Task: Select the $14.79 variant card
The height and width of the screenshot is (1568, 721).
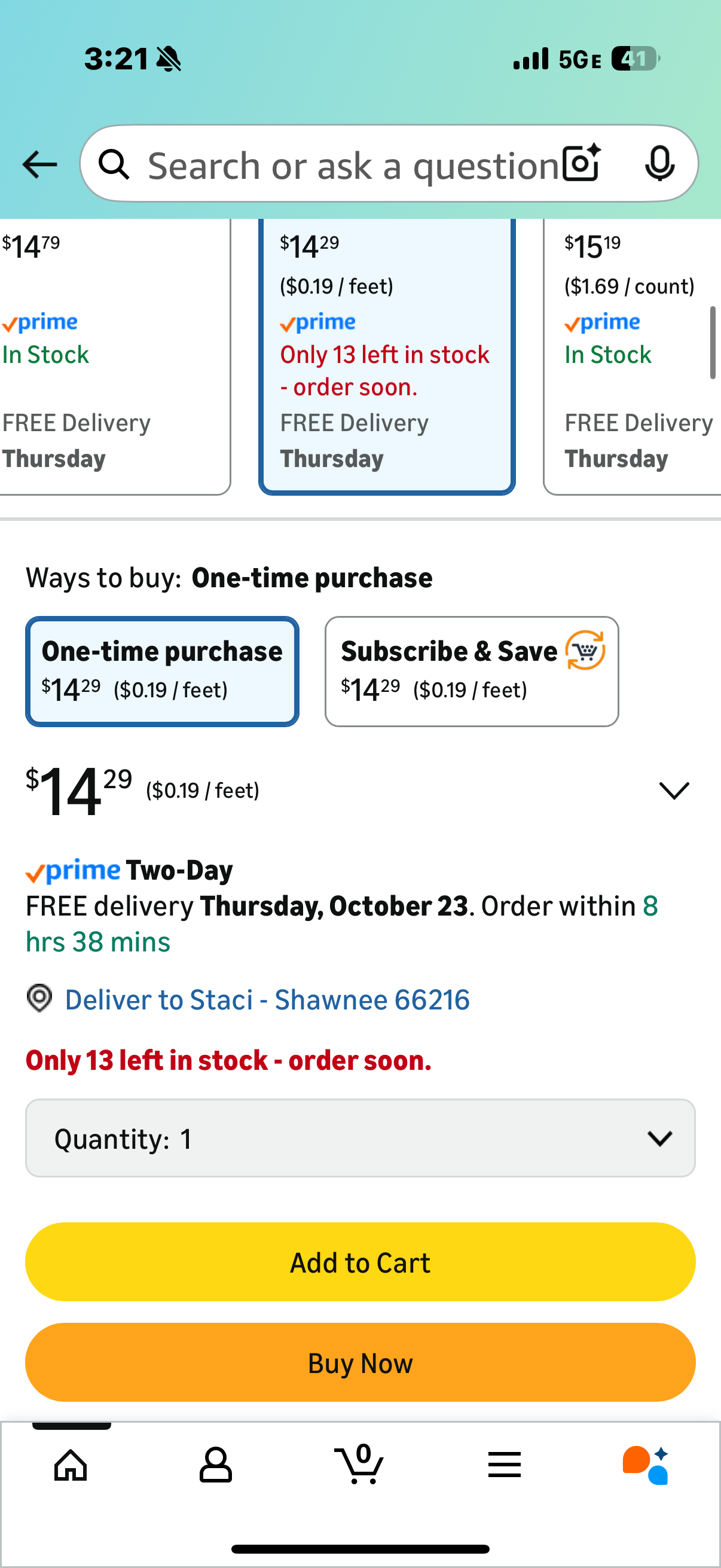Action: click(x=109, y=356)
